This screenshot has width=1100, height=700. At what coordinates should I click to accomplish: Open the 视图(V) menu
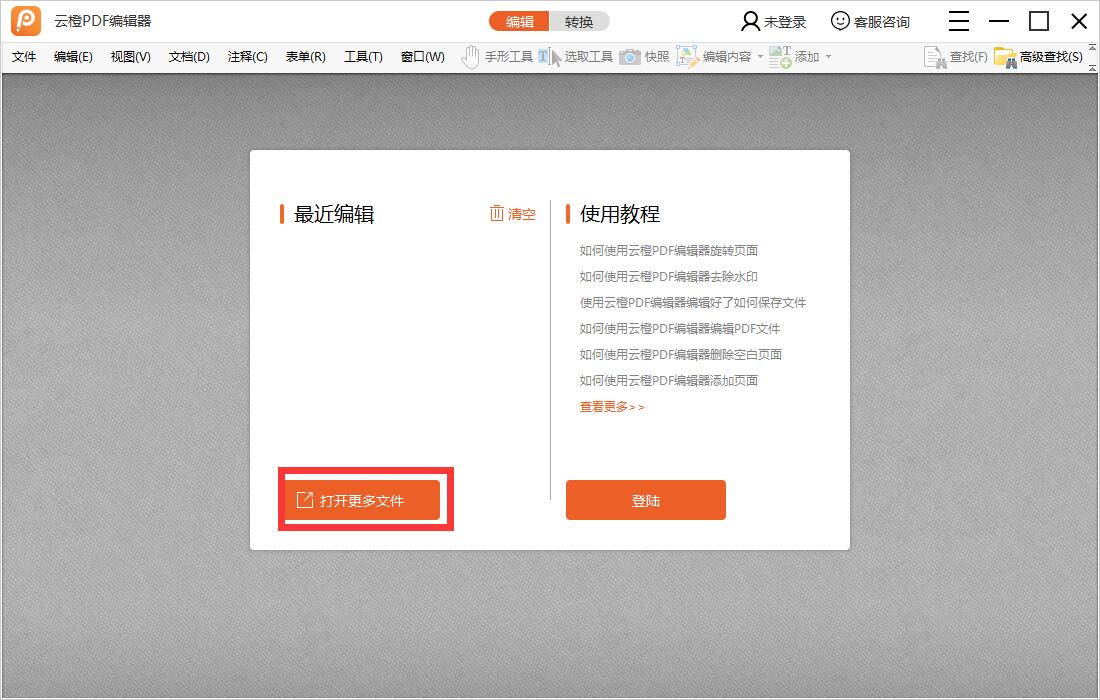click(x=130, y=57)
